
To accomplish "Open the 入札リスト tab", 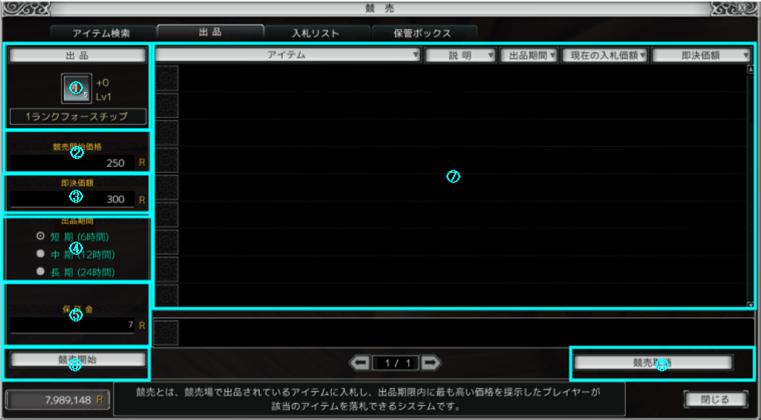I will [315, 33].
